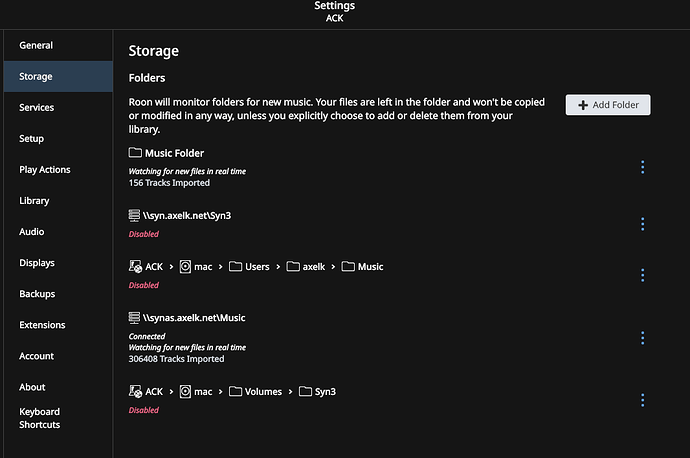Open options menu for Music Folder

[x=642, y=167]
